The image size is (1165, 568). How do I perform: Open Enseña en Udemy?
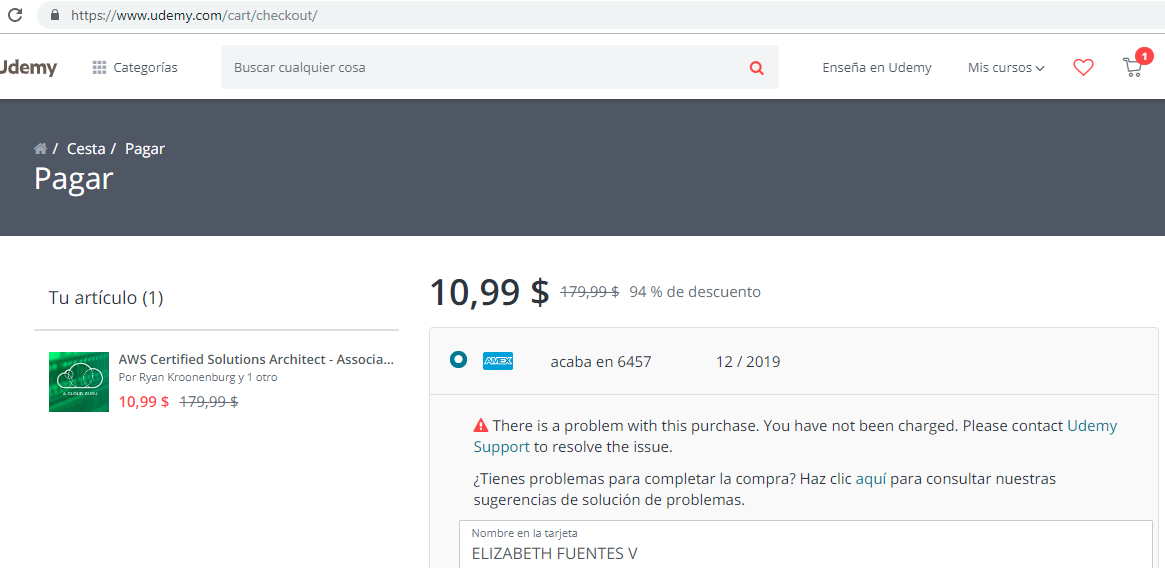[x=876, y=68]
